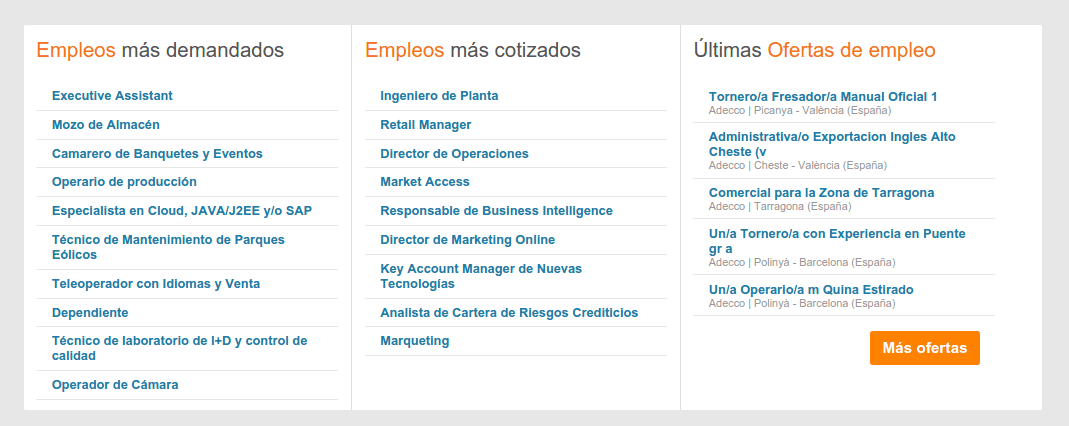Select Operador de Cámara link
The height and width of the screenshot is (426, 1069).
115,385
